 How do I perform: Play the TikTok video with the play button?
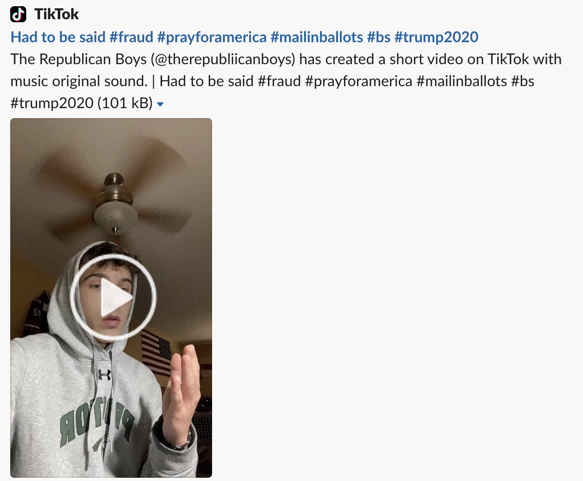(x=113, y=297)
